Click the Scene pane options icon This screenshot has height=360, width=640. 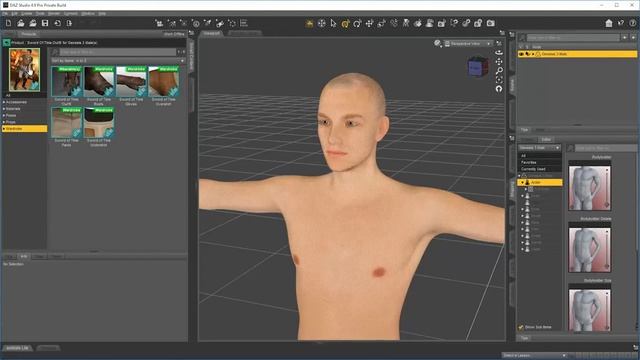pyautogui.click(x=512, y=34)
